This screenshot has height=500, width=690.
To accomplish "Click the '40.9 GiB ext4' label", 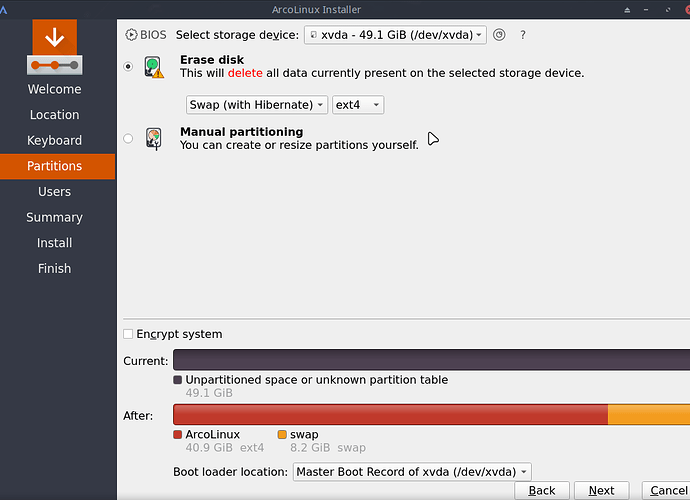I will pos(225,448).
